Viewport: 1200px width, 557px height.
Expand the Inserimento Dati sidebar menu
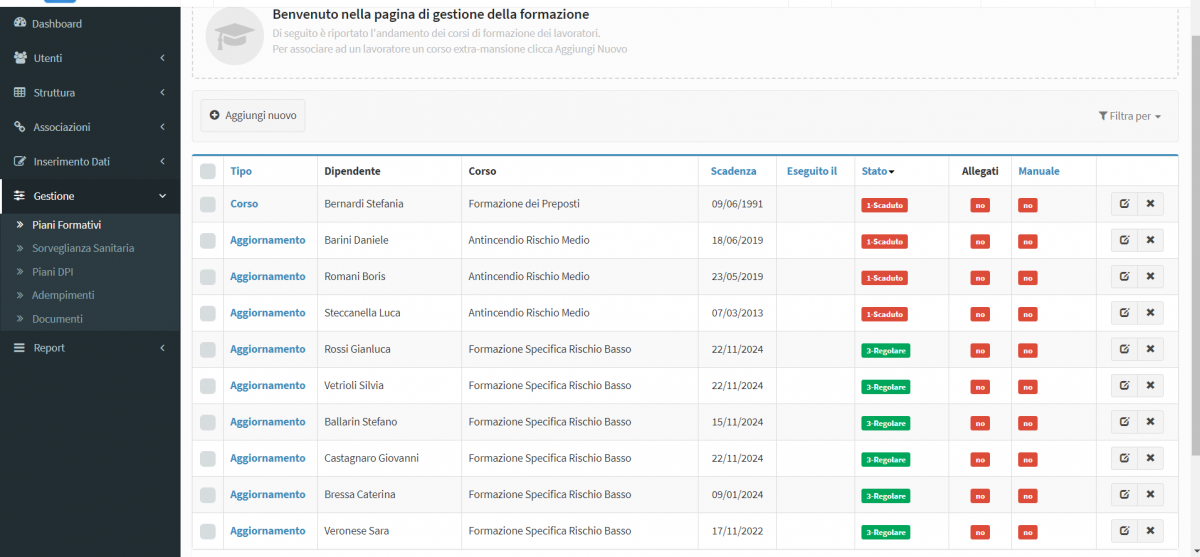90,161
